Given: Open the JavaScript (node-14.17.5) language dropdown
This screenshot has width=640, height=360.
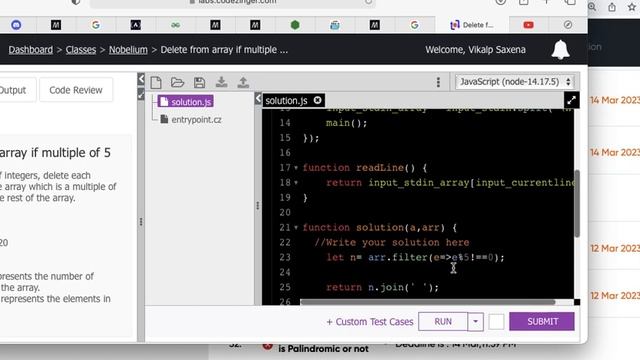Looking at the screenshot, I should click(515, 82).
